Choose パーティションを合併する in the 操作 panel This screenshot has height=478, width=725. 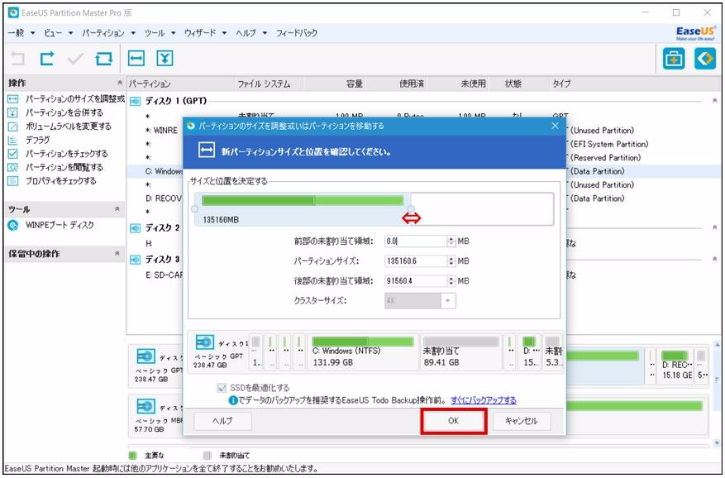(x=64, y=112)
